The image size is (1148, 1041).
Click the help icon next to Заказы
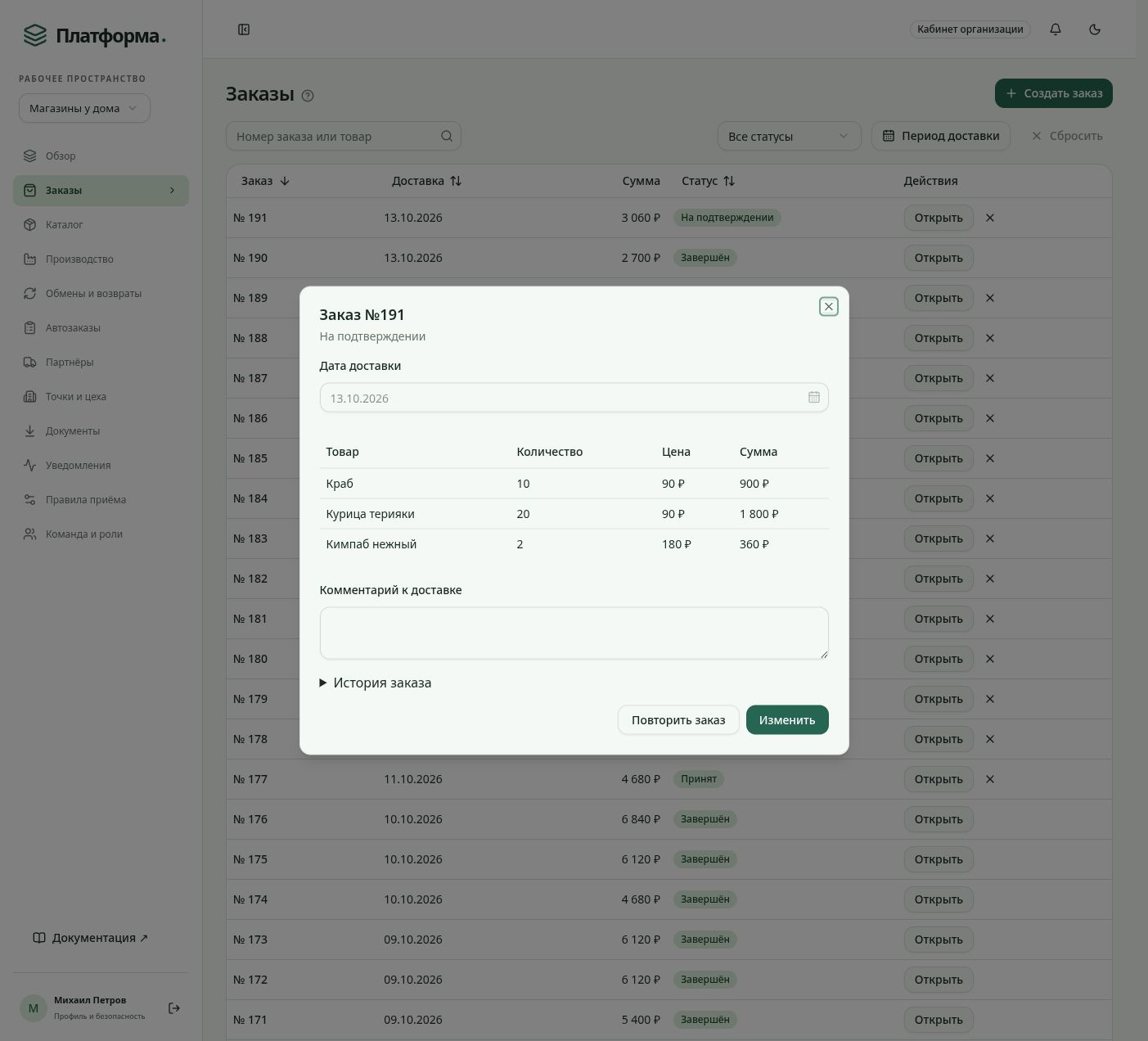point(308,96)
